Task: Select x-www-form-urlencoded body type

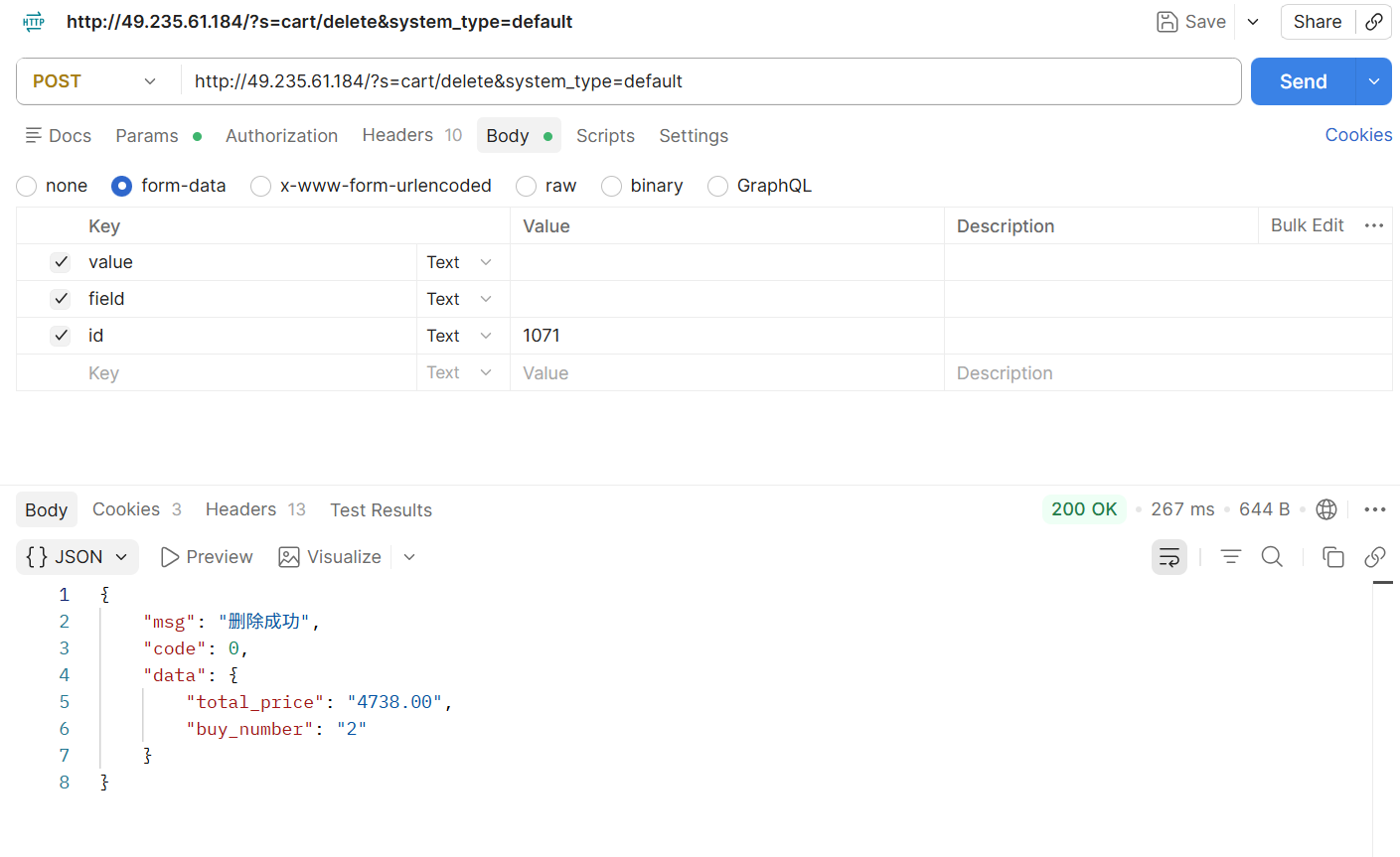Action: coord(261,186)
